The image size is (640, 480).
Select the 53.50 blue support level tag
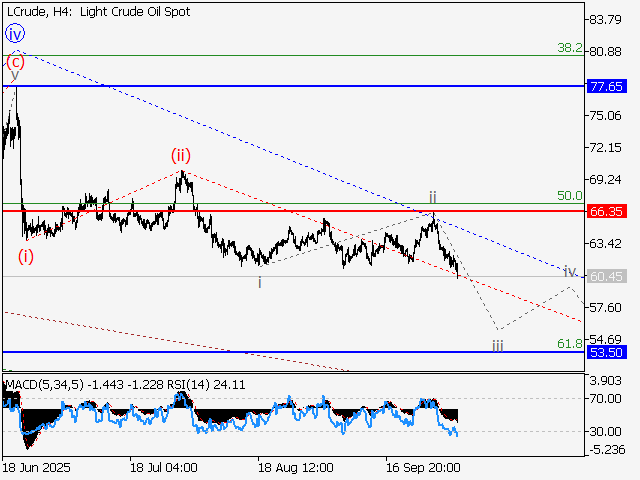(x=607, y=353)
